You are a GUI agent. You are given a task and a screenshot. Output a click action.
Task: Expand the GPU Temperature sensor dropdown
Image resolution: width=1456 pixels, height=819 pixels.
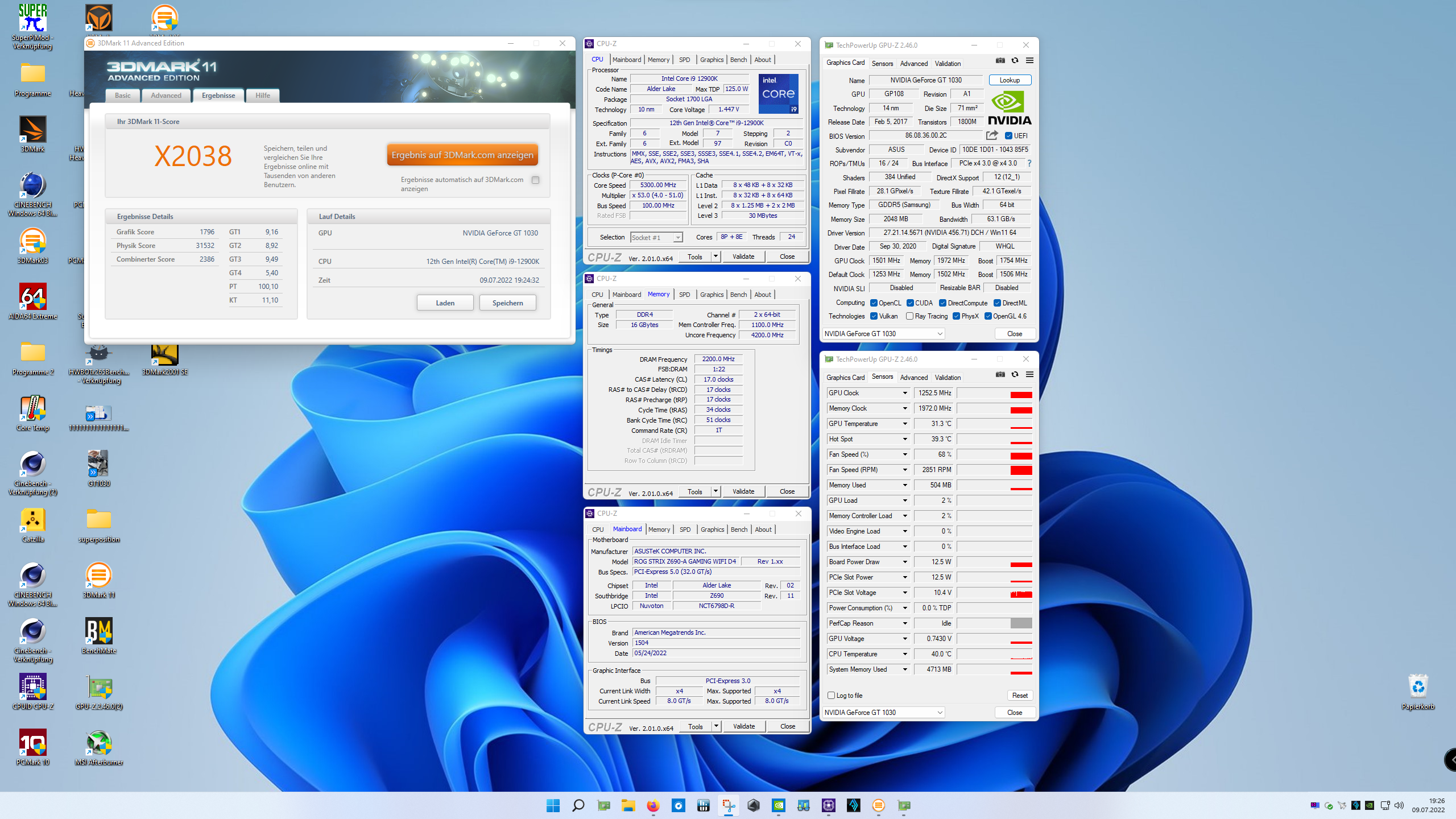[905, 424]
